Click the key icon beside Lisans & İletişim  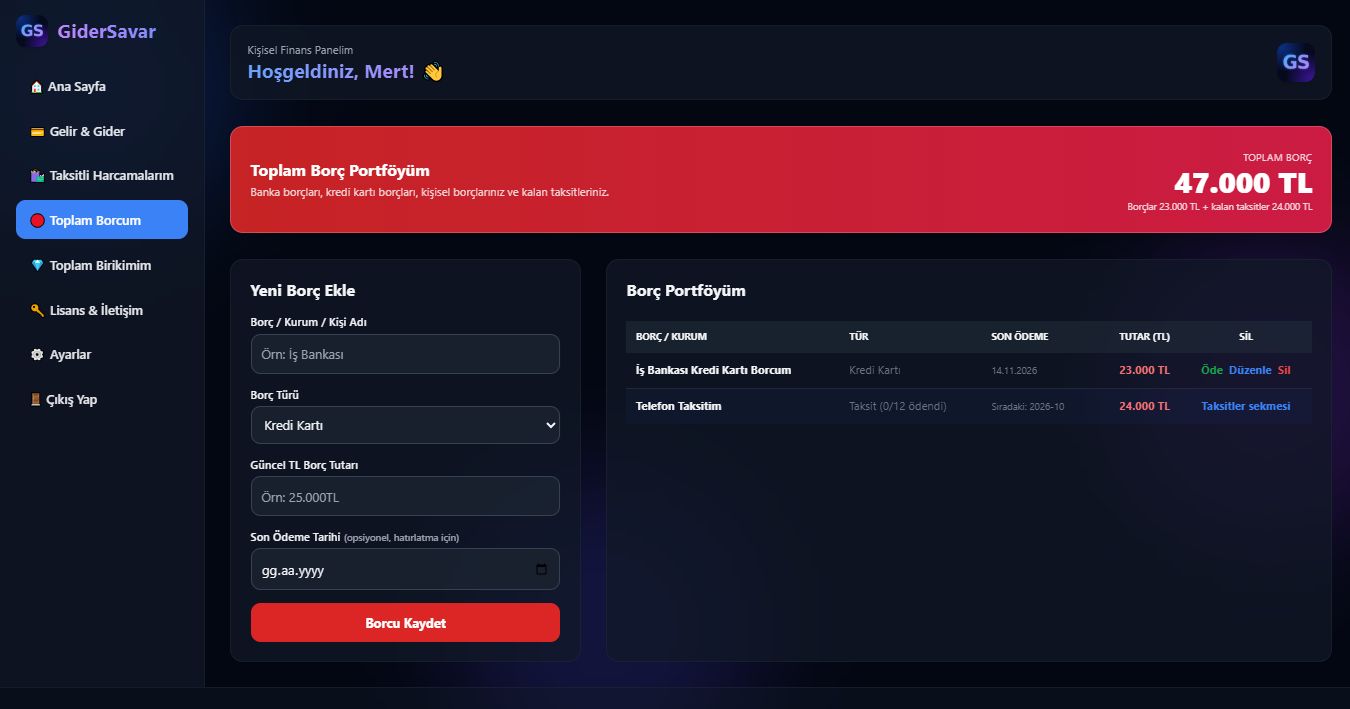coord(38,311)
